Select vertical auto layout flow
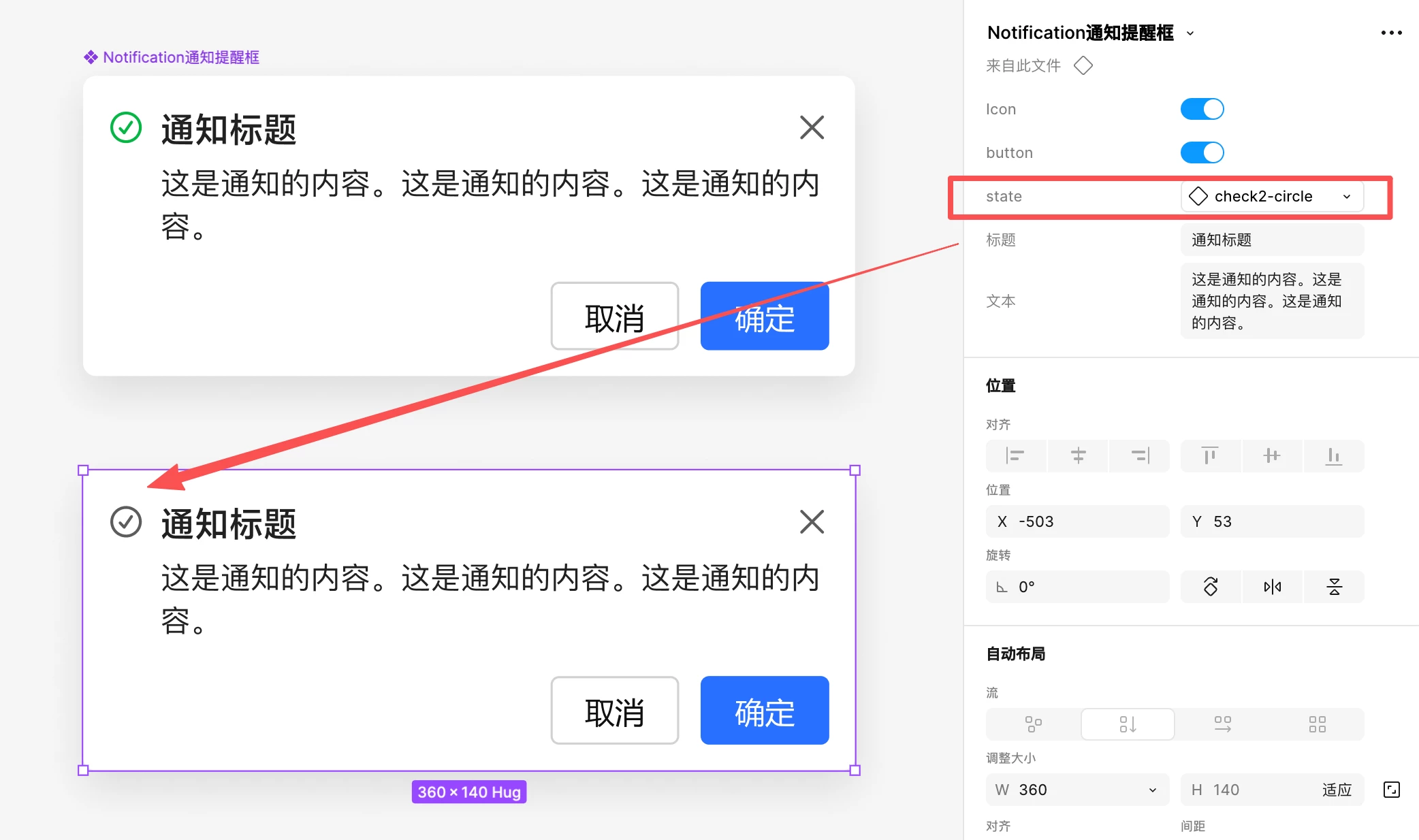The width and height of the screenshot is (1419, 840). click(x=1128, y=724)
